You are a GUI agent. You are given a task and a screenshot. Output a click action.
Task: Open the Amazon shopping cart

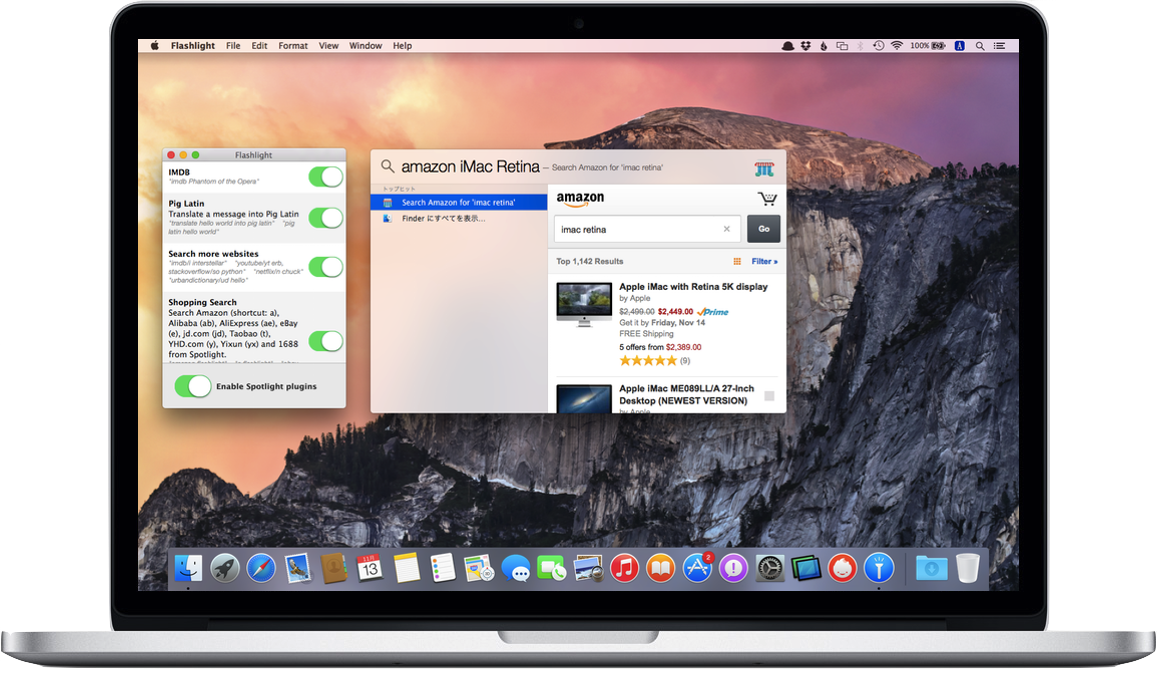(x=767, y=199)
